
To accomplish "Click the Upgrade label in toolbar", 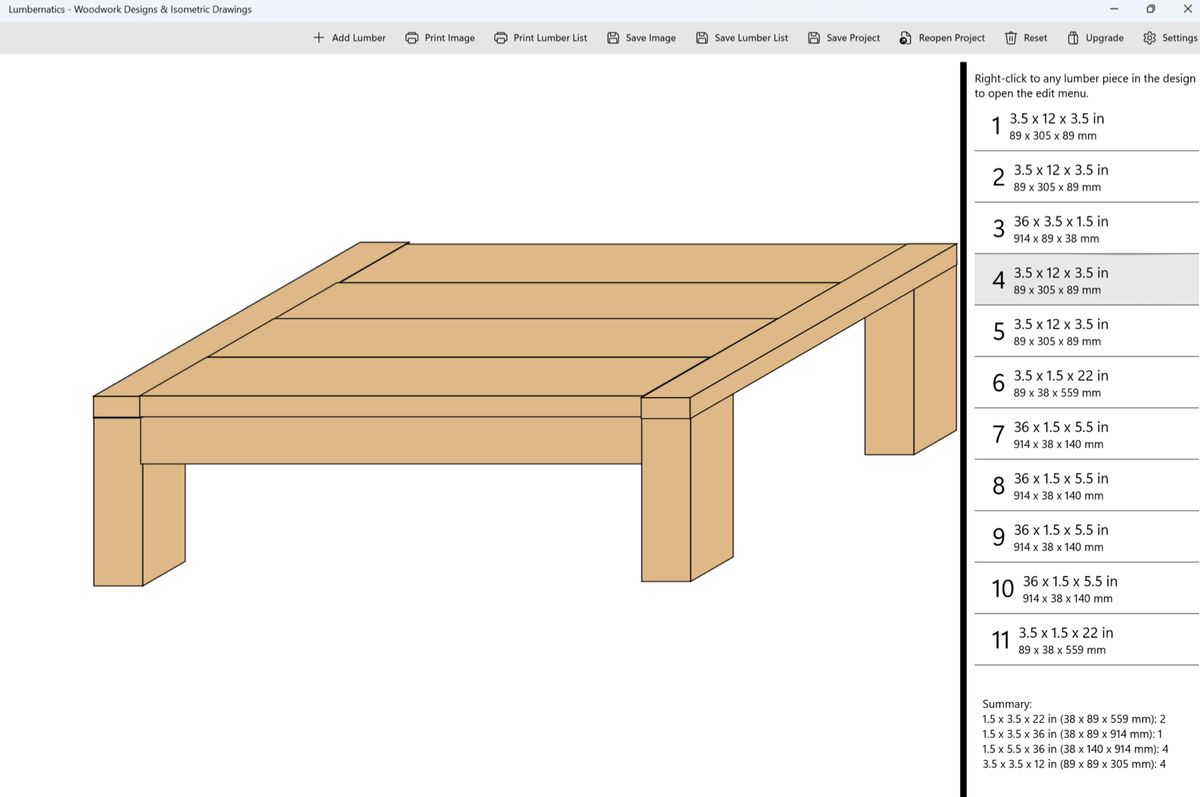I will click(x=1105, y=38).
